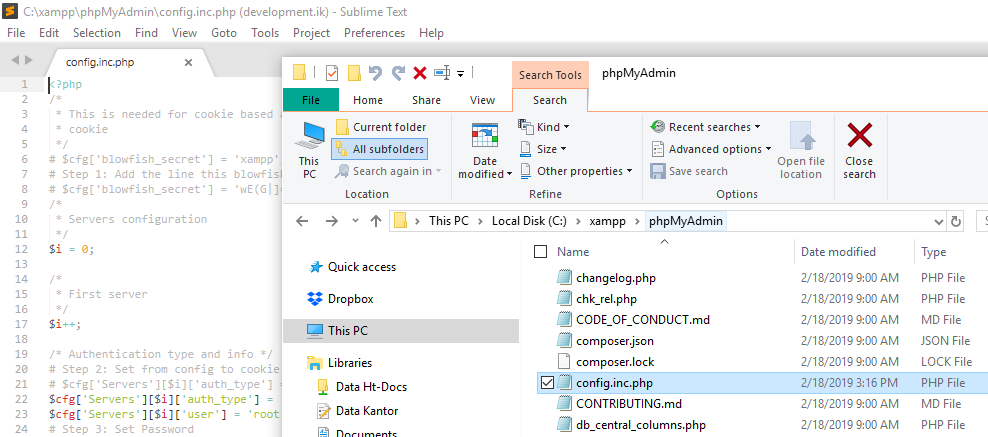The width and height of the screenshot is (988, 437).
Task: Go up one folder with up arrow
Action: tap(376, 221)
